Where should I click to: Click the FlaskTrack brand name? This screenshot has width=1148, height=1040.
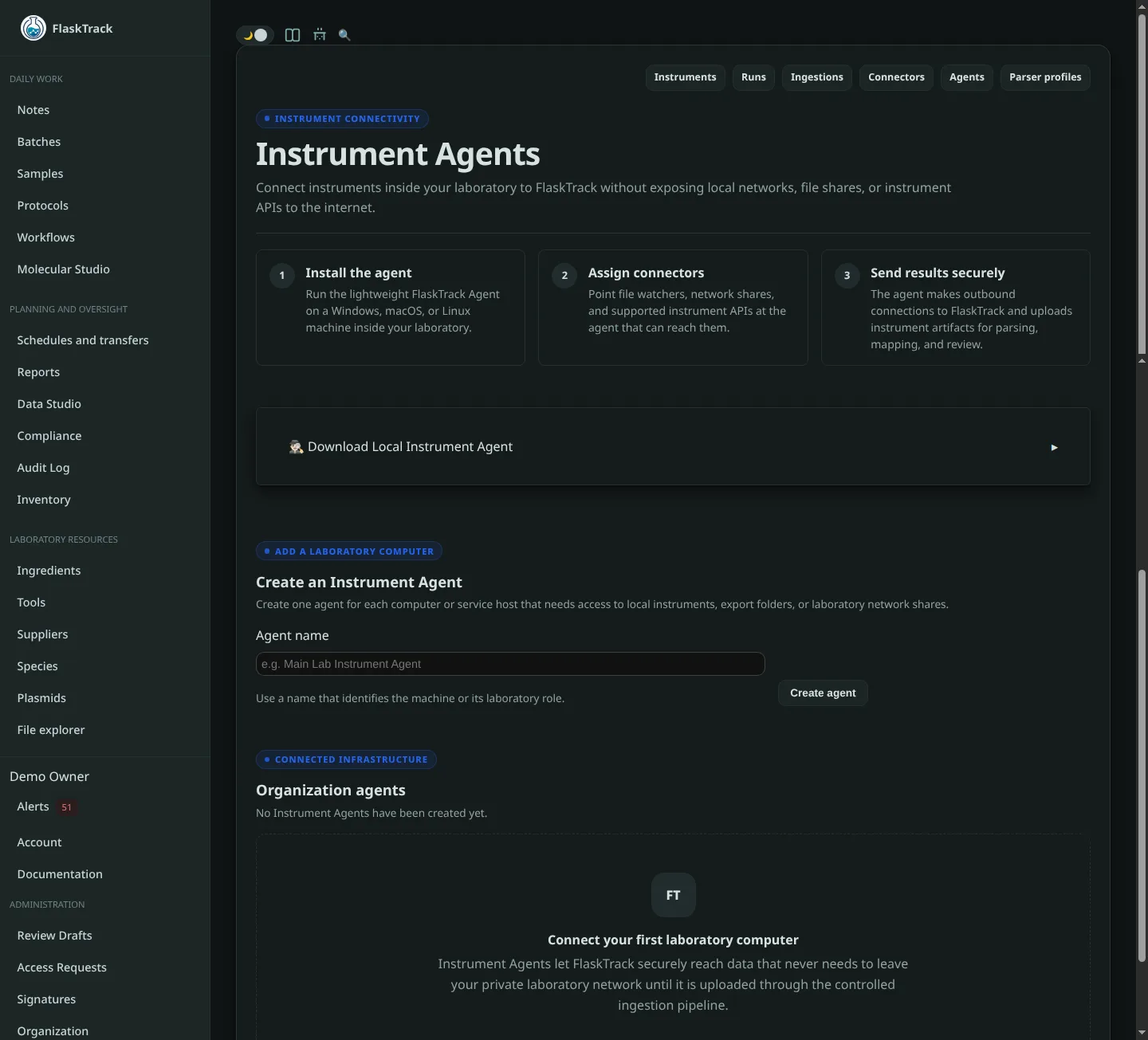(82, 29)
